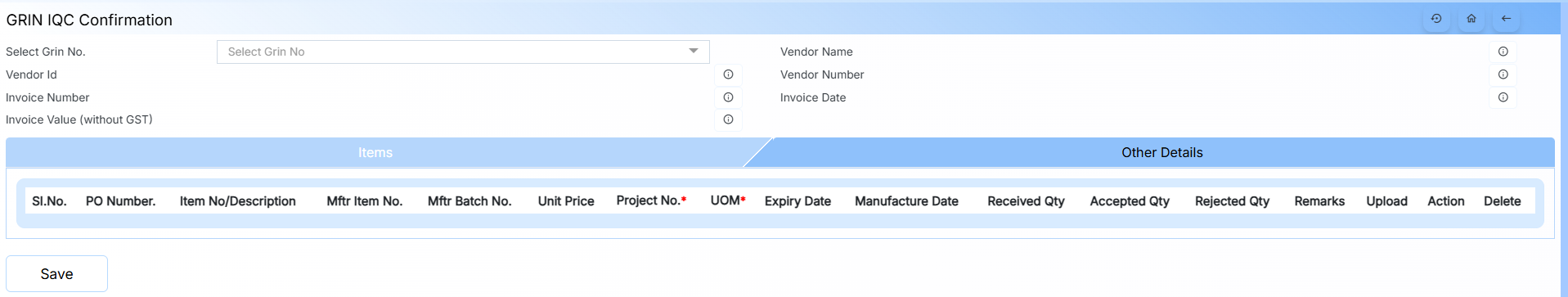Click the Invoice Value (without GST) label
The image size is (1568, 297).
[79, 119]
